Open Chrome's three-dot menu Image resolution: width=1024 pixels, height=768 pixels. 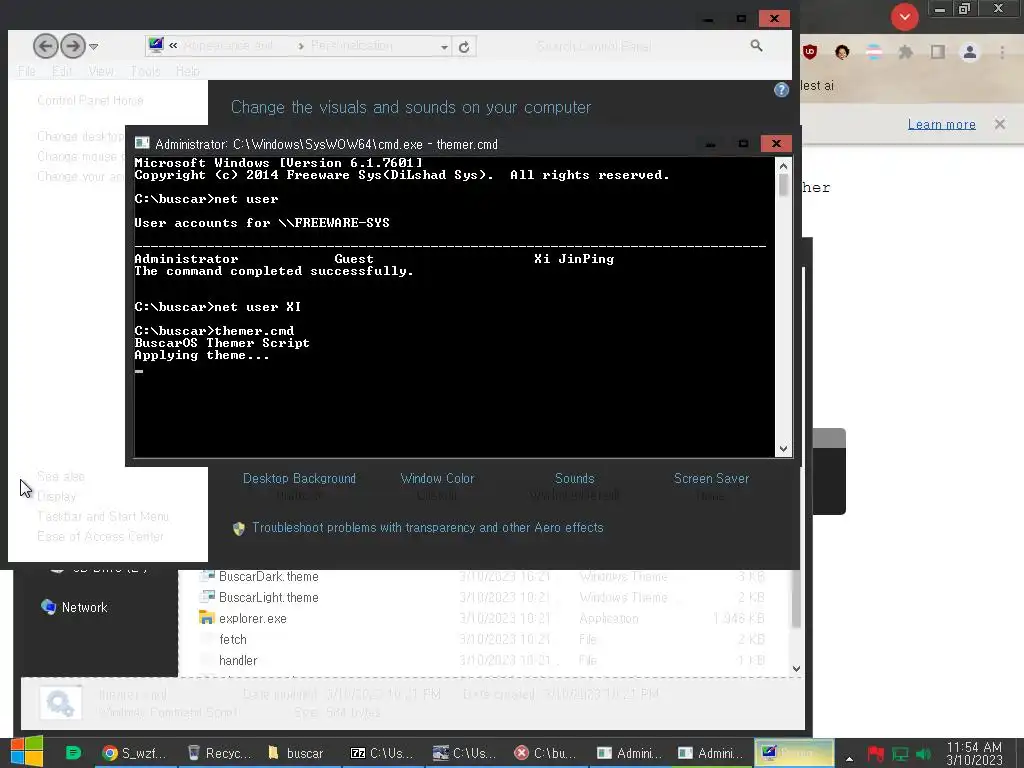(1002, 52)
